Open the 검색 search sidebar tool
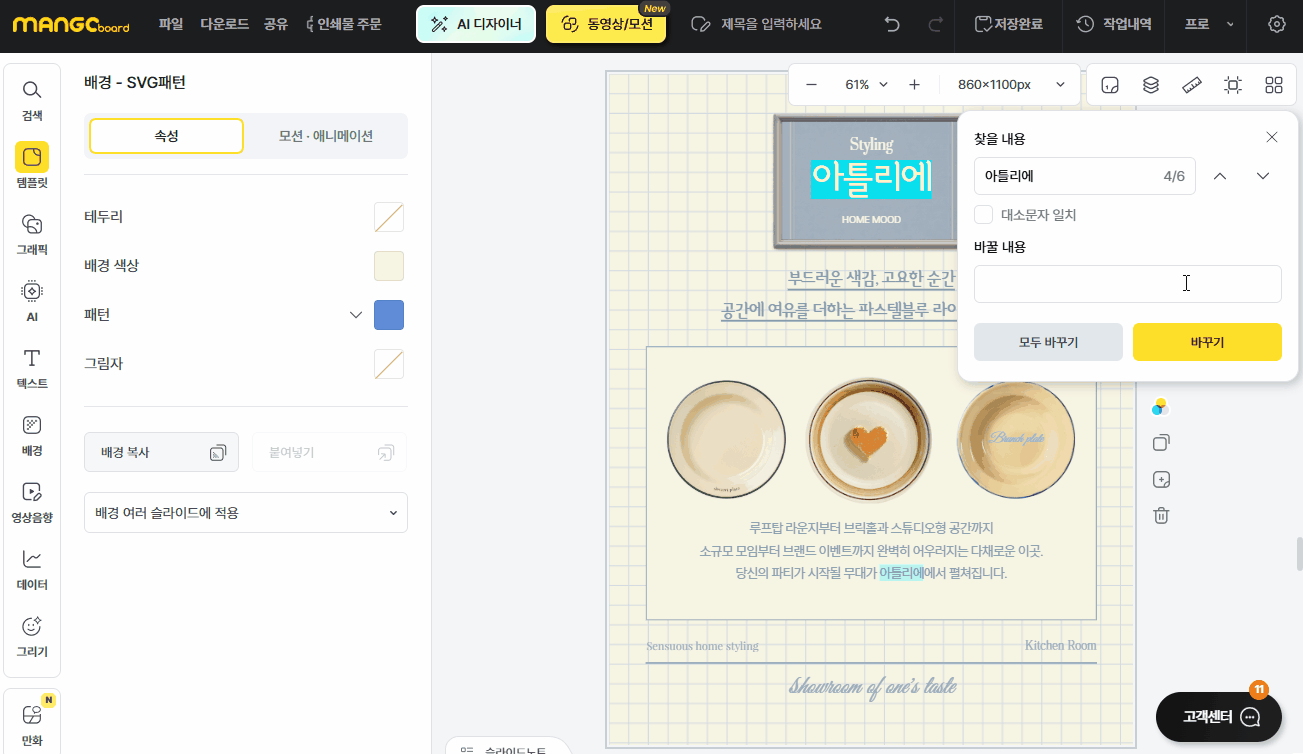 tap(32, 100)
